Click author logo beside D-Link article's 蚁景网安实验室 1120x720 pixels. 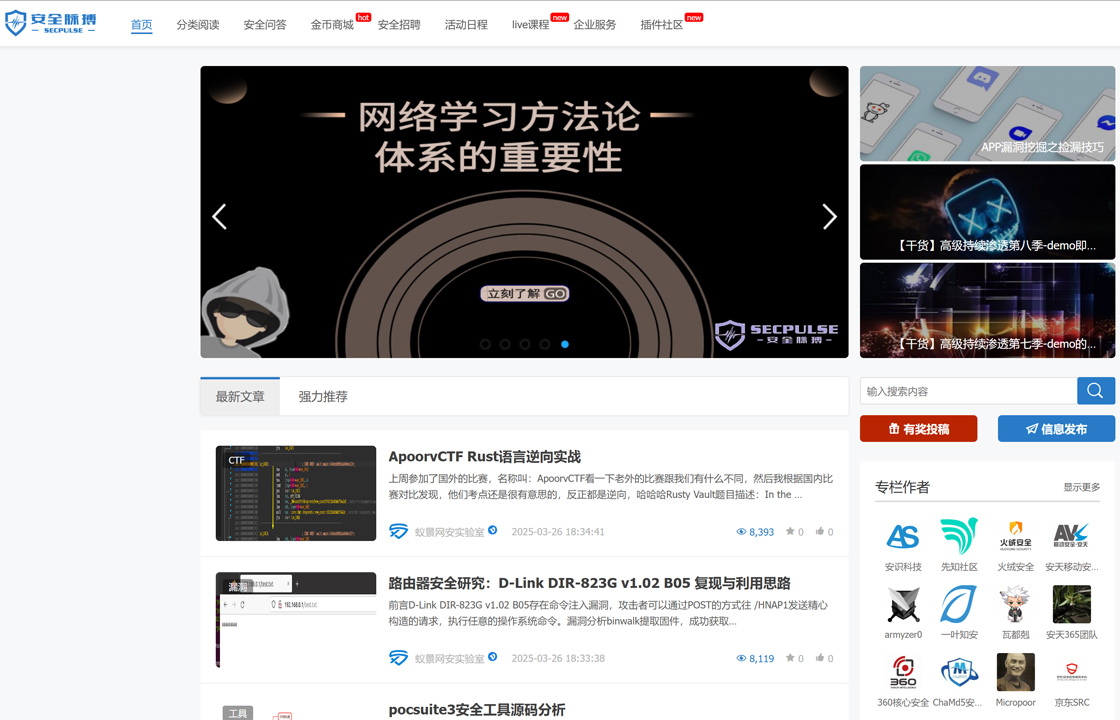pos(399,657)
